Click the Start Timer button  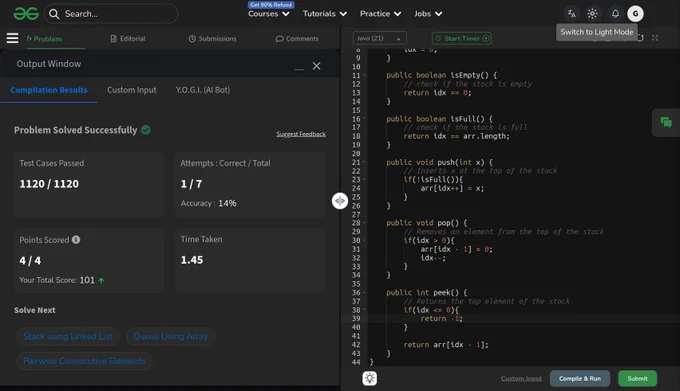462,38
